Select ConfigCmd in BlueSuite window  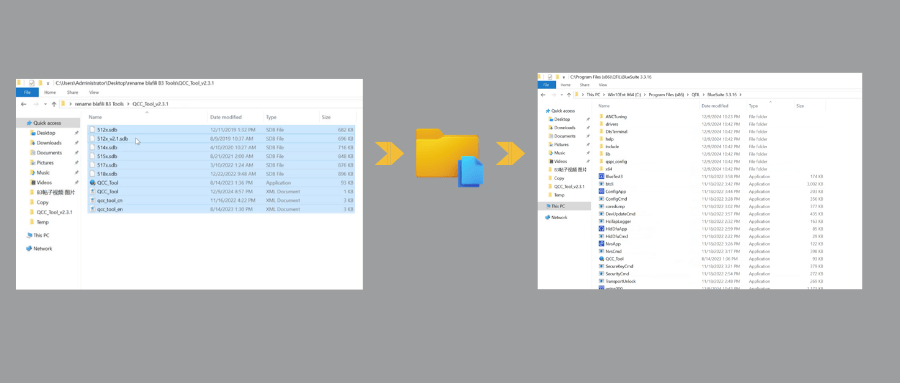coord(612,199)
